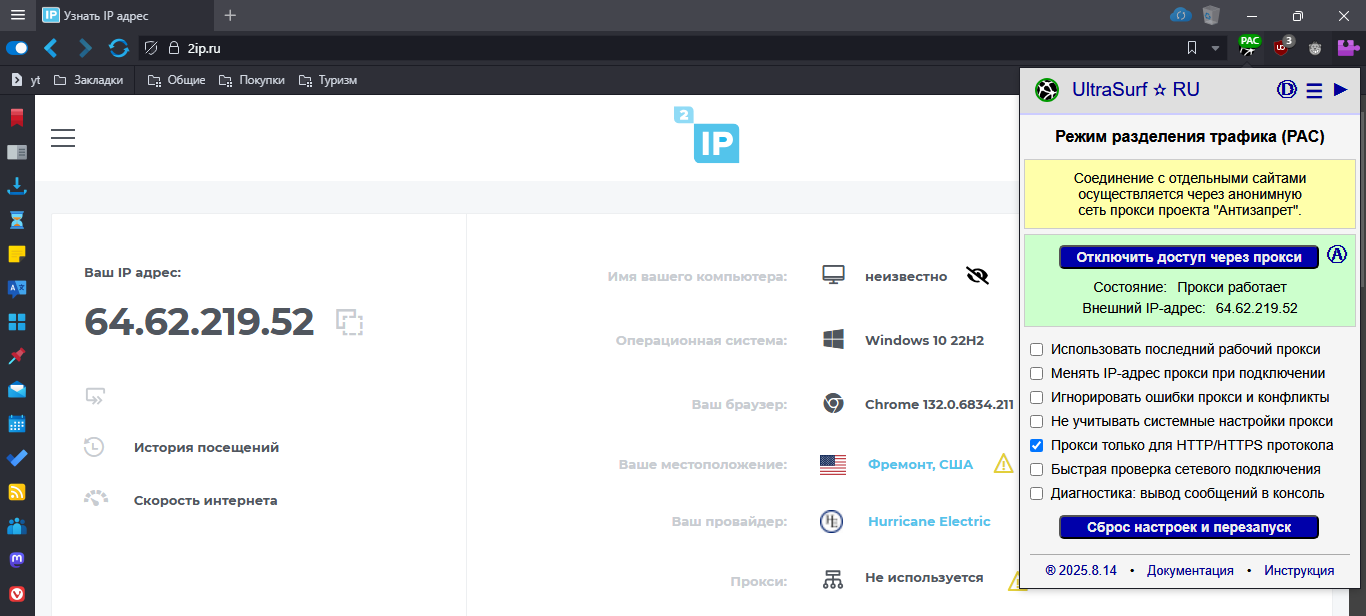Open the Notes side panel
The image size is (1366, 616).
pyautogui.click(x=17, y=254)
